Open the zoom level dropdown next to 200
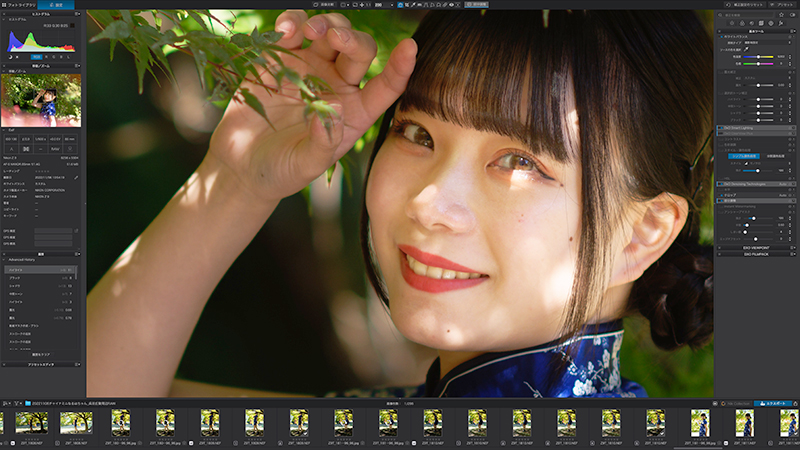Screen dimensions: 800x450 (392, 5)
